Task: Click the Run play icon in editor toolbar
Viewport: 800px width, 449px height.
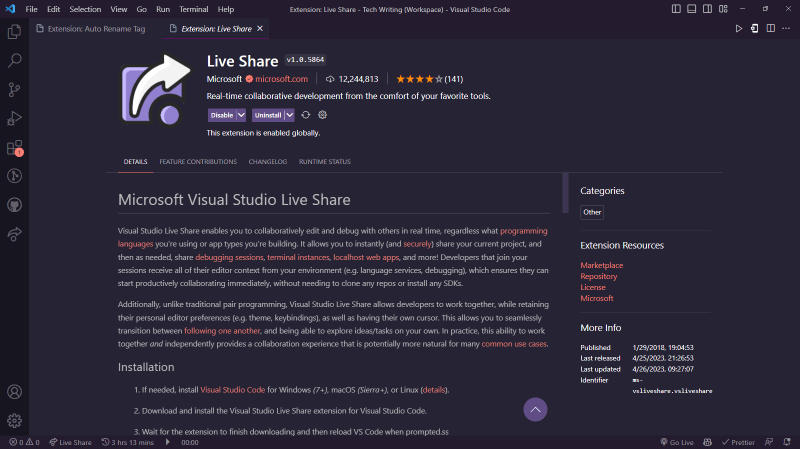Action: 738,29
